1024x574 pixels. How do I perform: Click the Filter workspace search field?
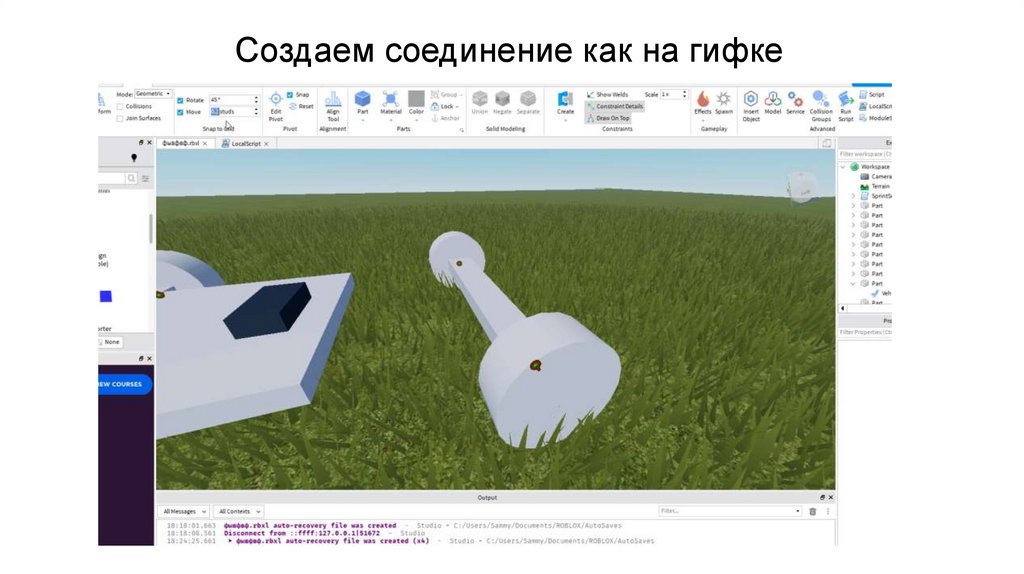coord(865,154)
